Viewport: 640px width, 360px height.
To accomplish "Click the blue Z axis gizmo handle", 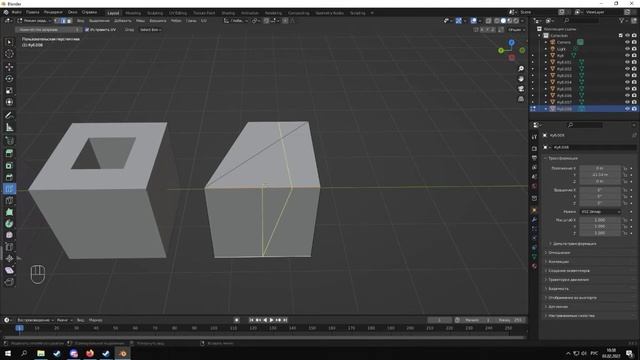I will pos(511,42).
